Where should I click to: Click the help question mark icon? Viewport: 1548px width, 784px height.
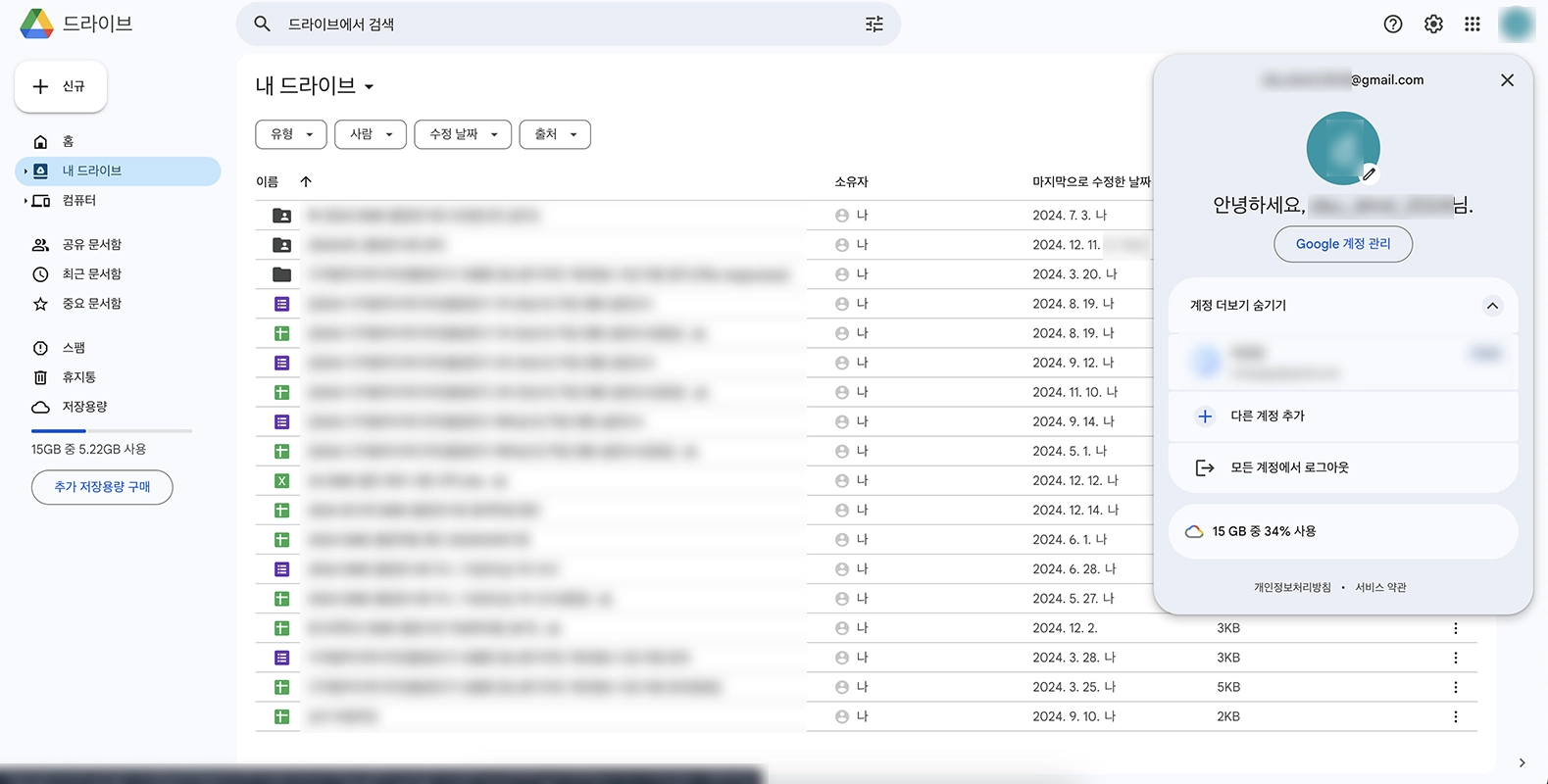1392,24
